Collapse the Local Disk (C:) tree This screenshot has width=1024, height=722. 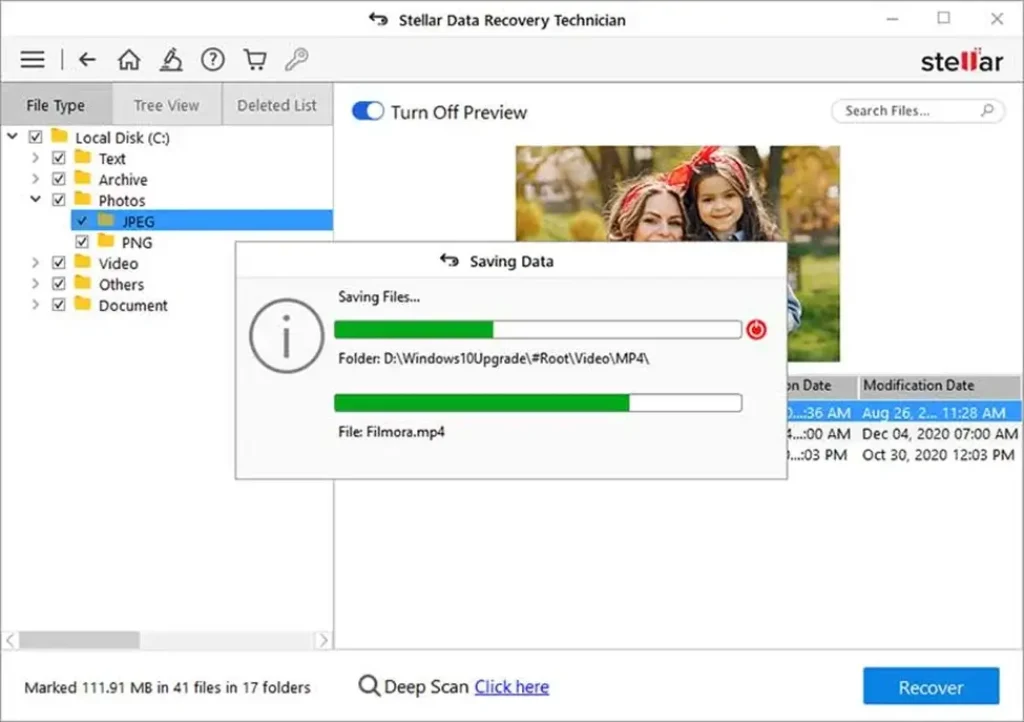click(10, 137)
